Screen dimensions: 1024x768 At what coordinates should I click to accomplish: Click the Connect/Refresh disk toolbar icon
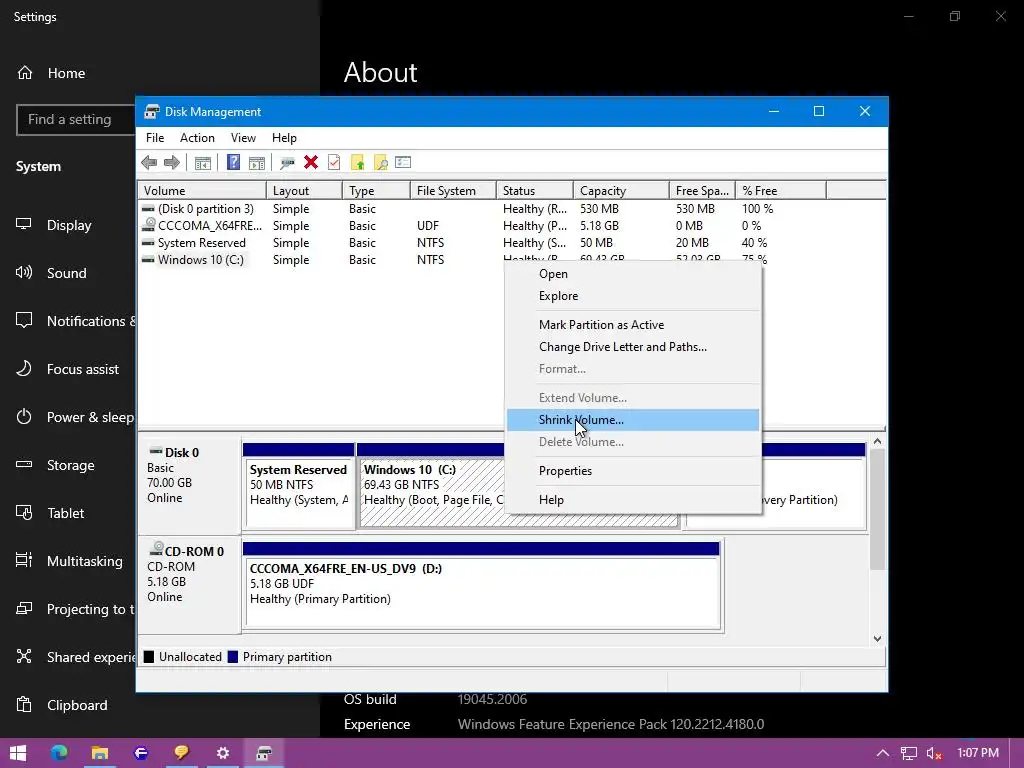click(x=287, y=163)
